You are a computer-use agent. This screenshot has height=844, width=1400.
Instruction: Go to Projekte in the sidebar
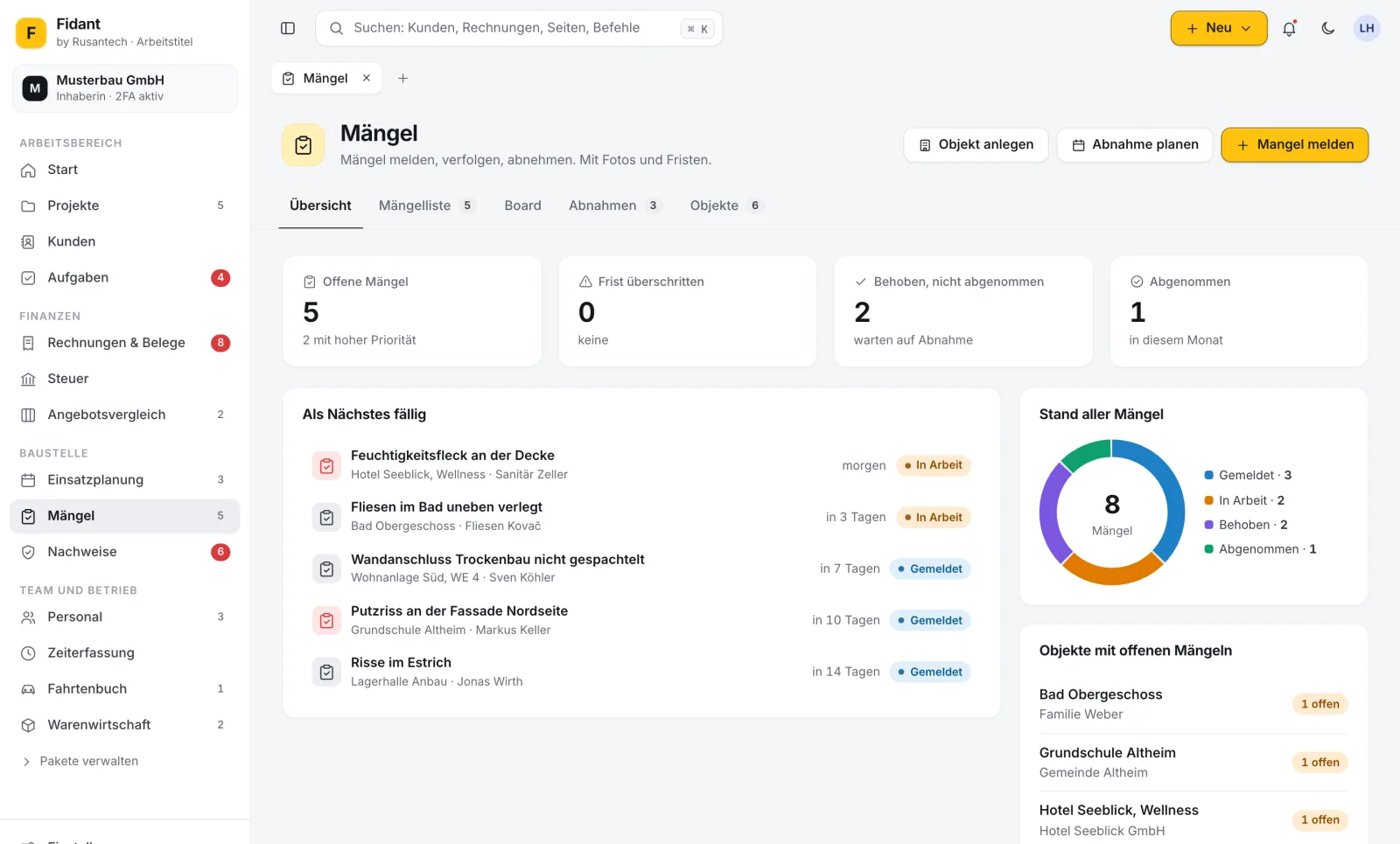(x=124, y=206)
